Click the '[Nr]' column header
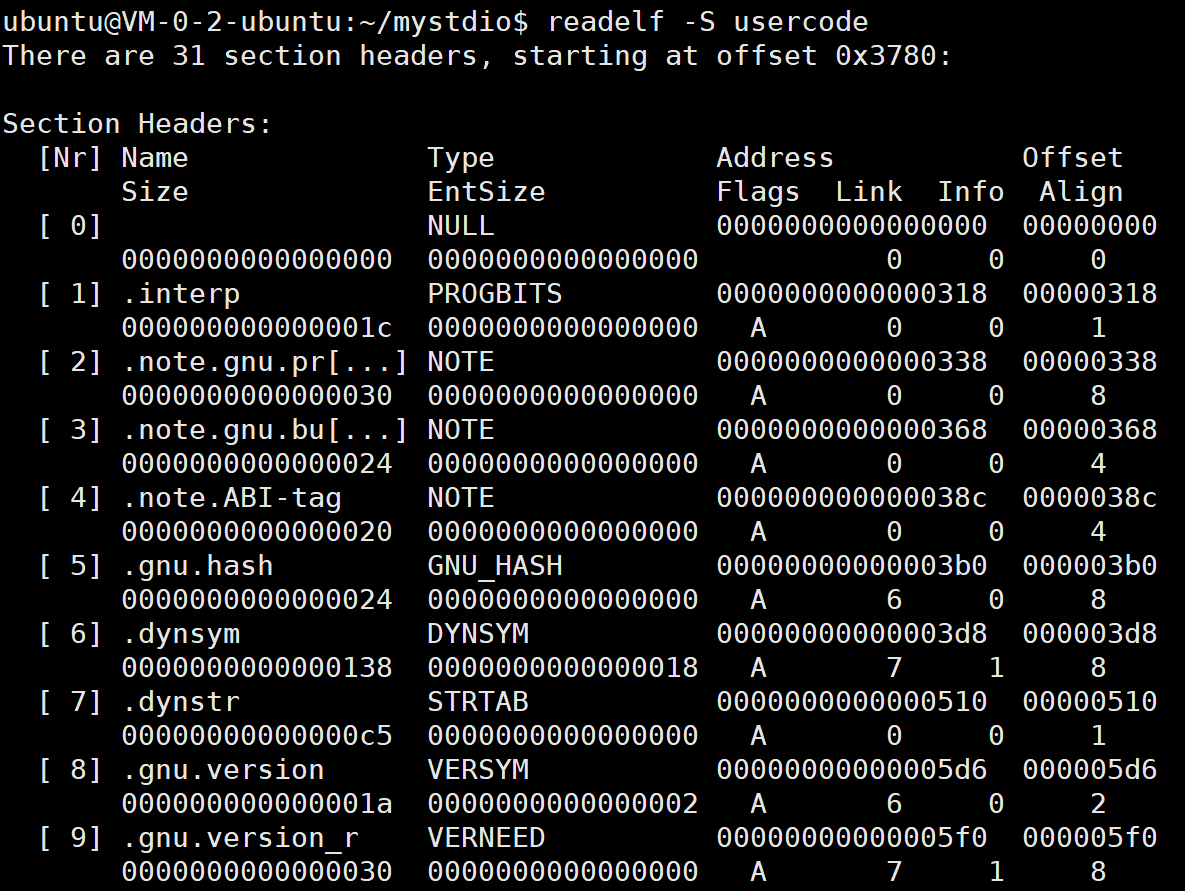 [70, 158]
